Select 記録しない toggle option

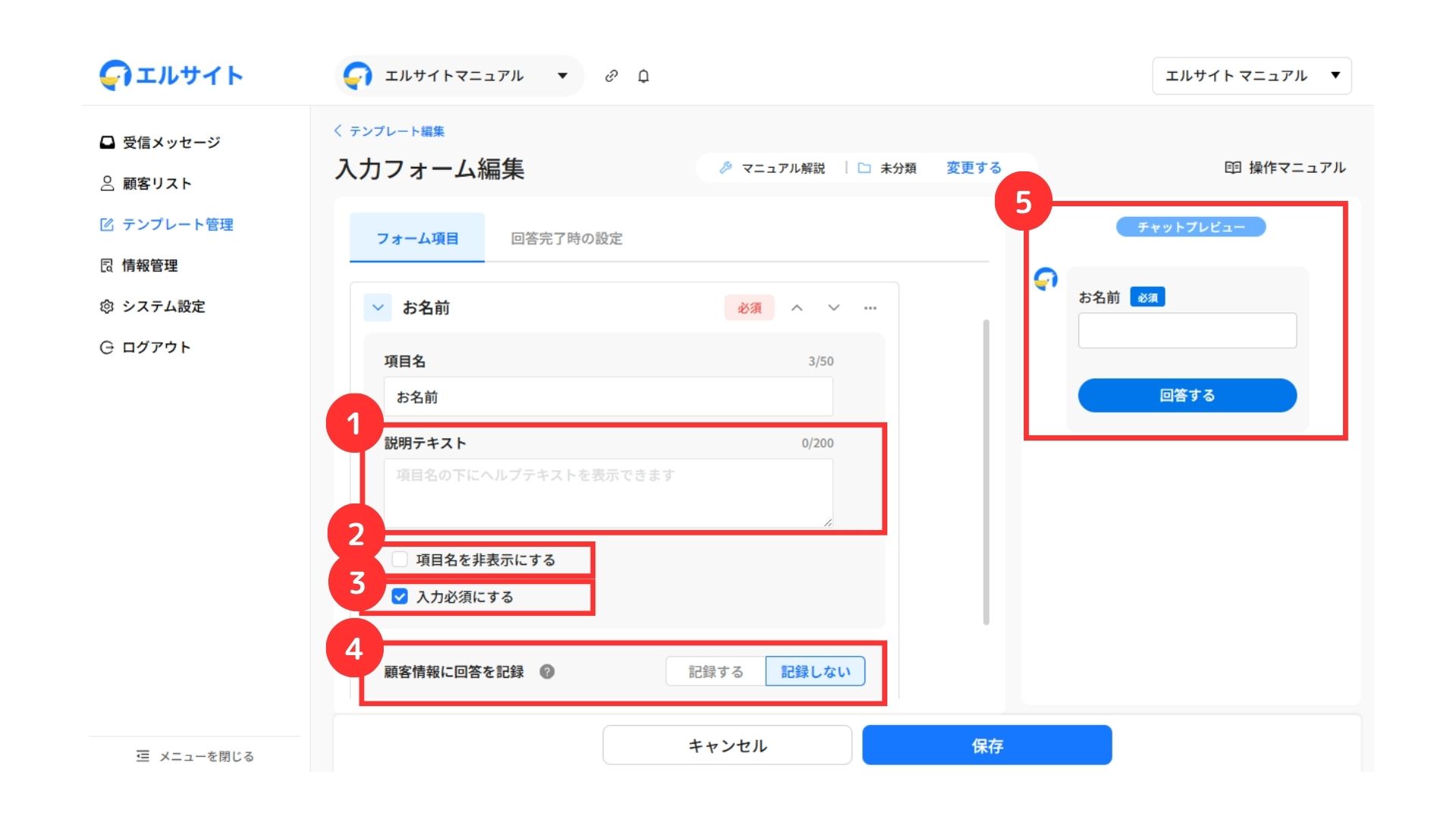[815, 671]
